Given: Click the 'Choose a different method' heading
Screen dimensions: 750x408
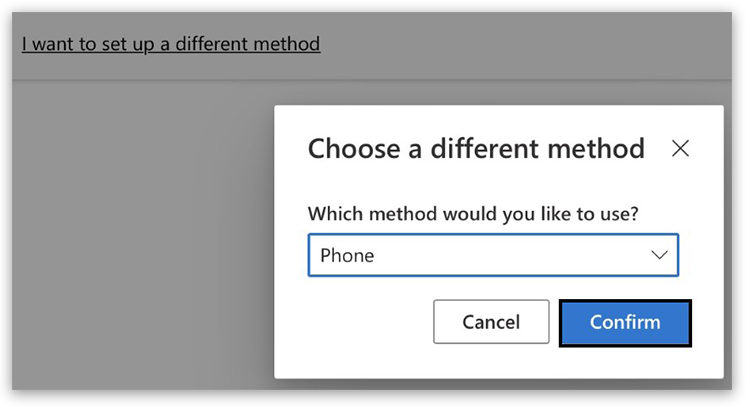Looking at the screenshot, I should click(x=476, y=149).
